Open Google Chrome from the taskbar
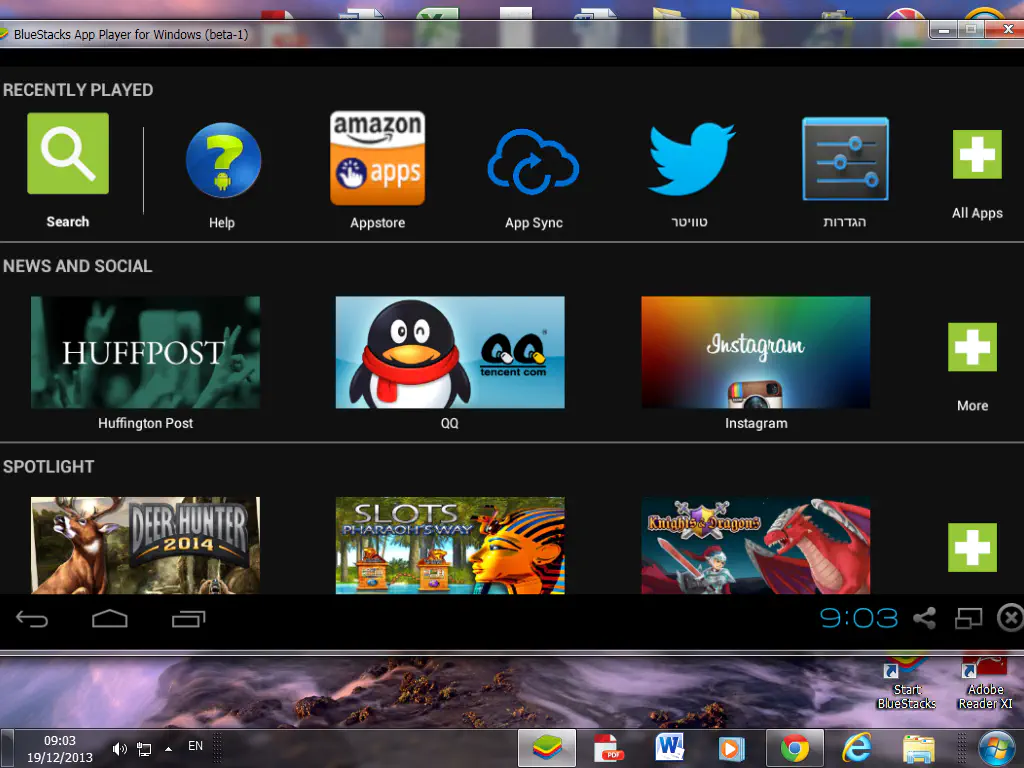The image size is (1024, 768). (x=795, y=748)
